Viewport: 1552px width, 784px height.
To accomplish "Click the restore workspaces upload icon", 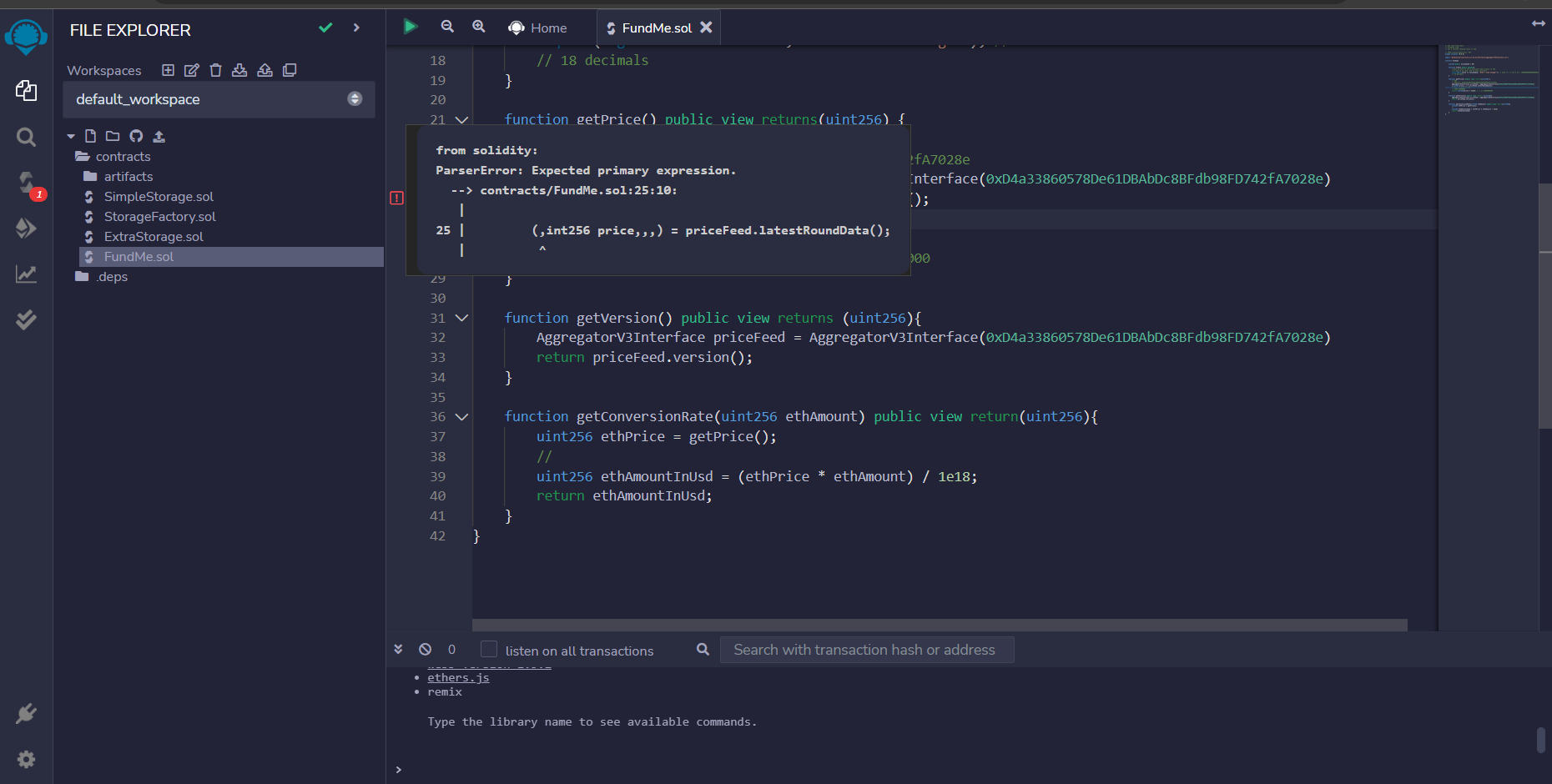I will pyautogui.click(x=265, y=70).
